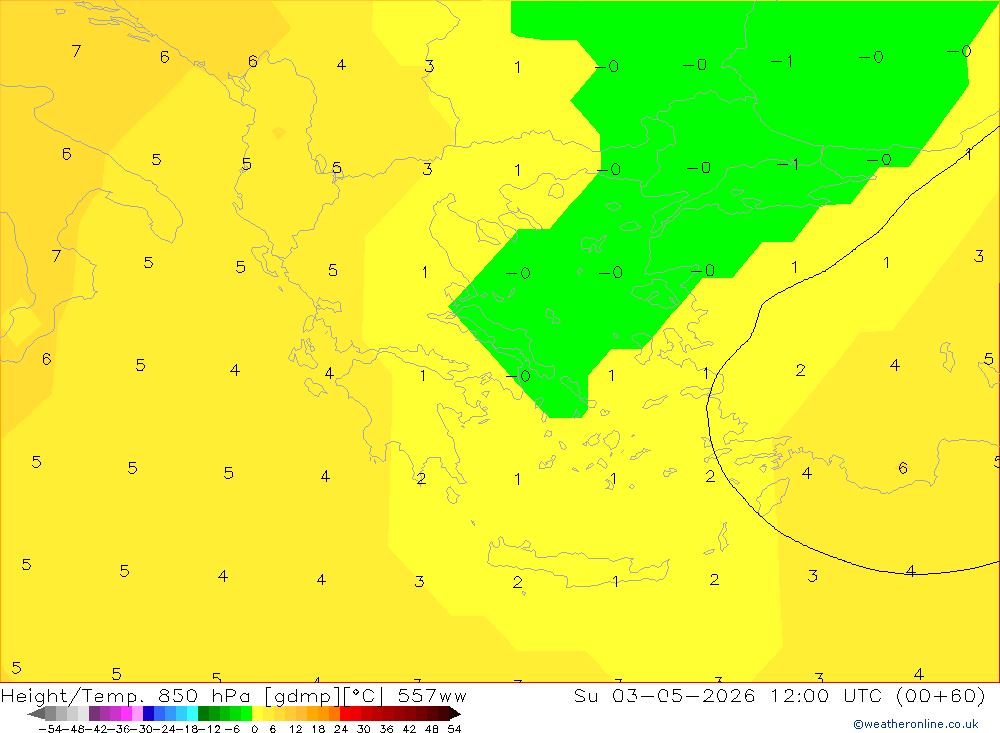
Task: Pick the bright red legend swatch above 24
Action: 345,713
